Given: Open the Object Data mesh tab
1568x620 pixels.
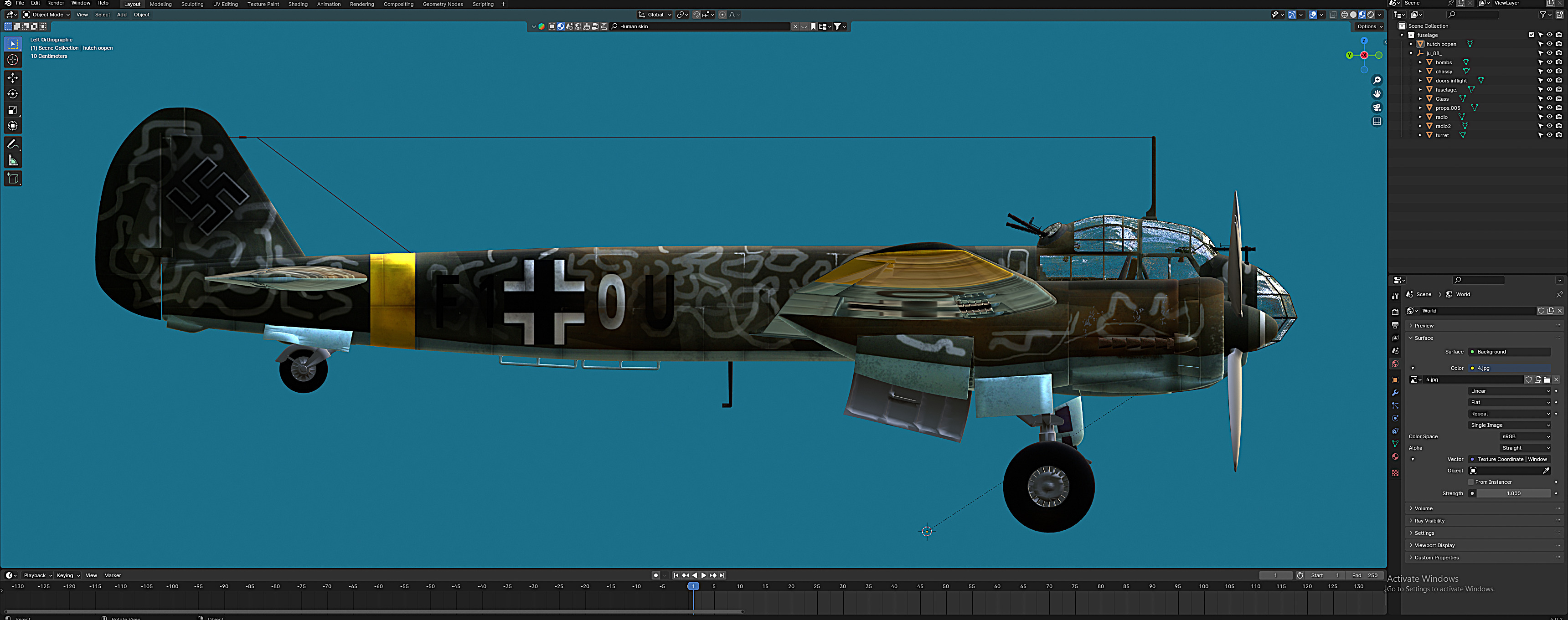Looking at the screenshot, I should click(1395, 444).
